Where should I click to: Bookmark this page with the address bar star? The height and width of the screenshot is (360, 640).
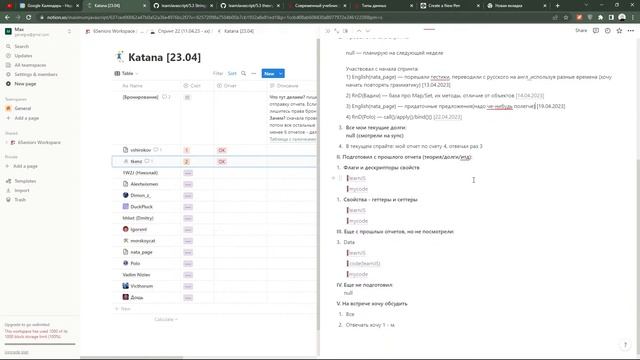[566, 18]
